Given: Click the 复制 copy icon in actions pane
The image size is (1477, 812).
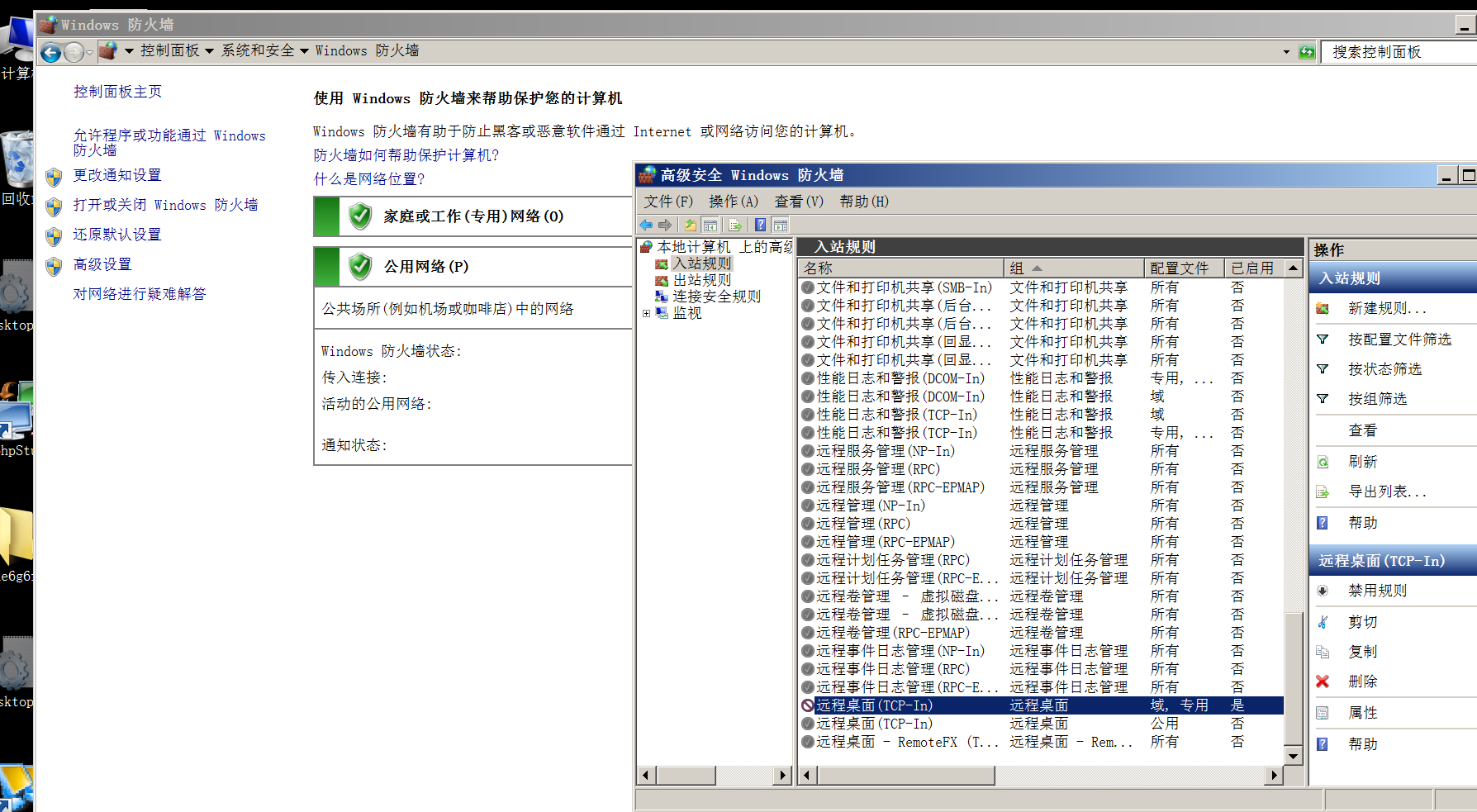Looking at the screenshot, I should pos(1323,652).
